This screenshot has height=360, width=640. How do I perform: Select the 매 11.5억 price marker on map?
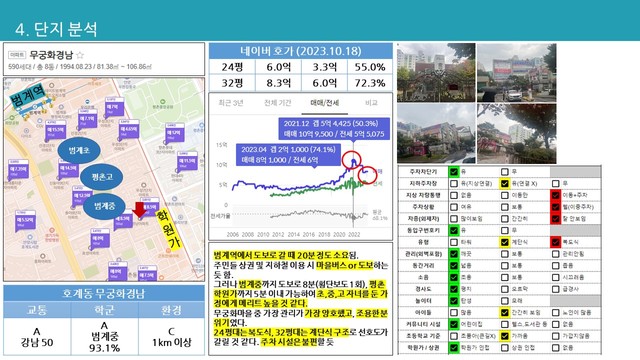(x=187, y=161)
